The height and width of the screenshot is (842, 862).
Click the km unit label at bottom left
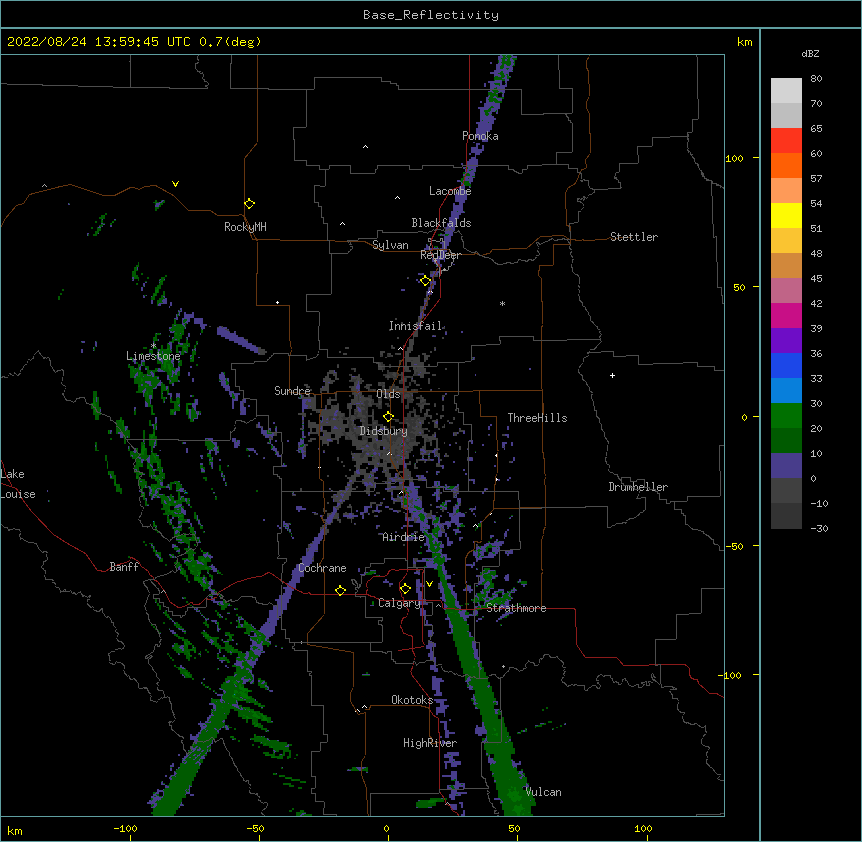tap(15, 831)
